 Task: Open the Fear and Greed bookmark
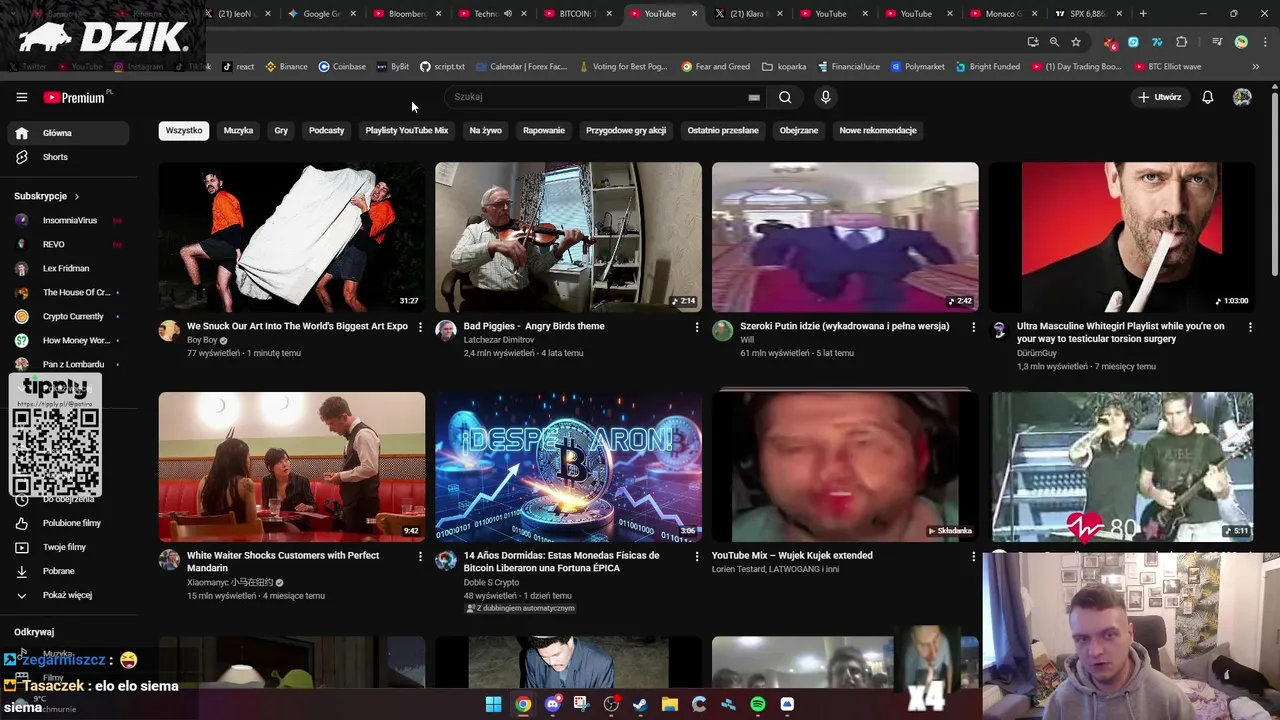click(716, 66)
